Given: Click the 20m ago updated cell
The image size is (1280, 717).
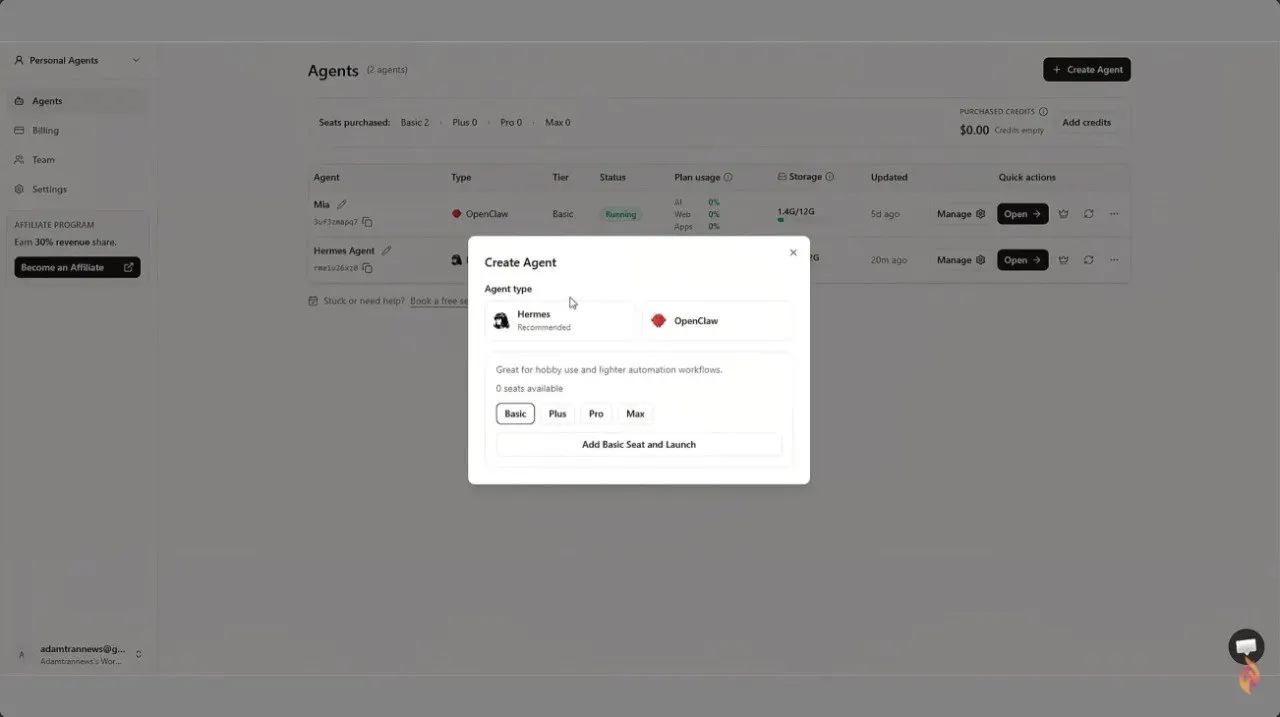Looking at the screenshot, I should pos(889,260).
